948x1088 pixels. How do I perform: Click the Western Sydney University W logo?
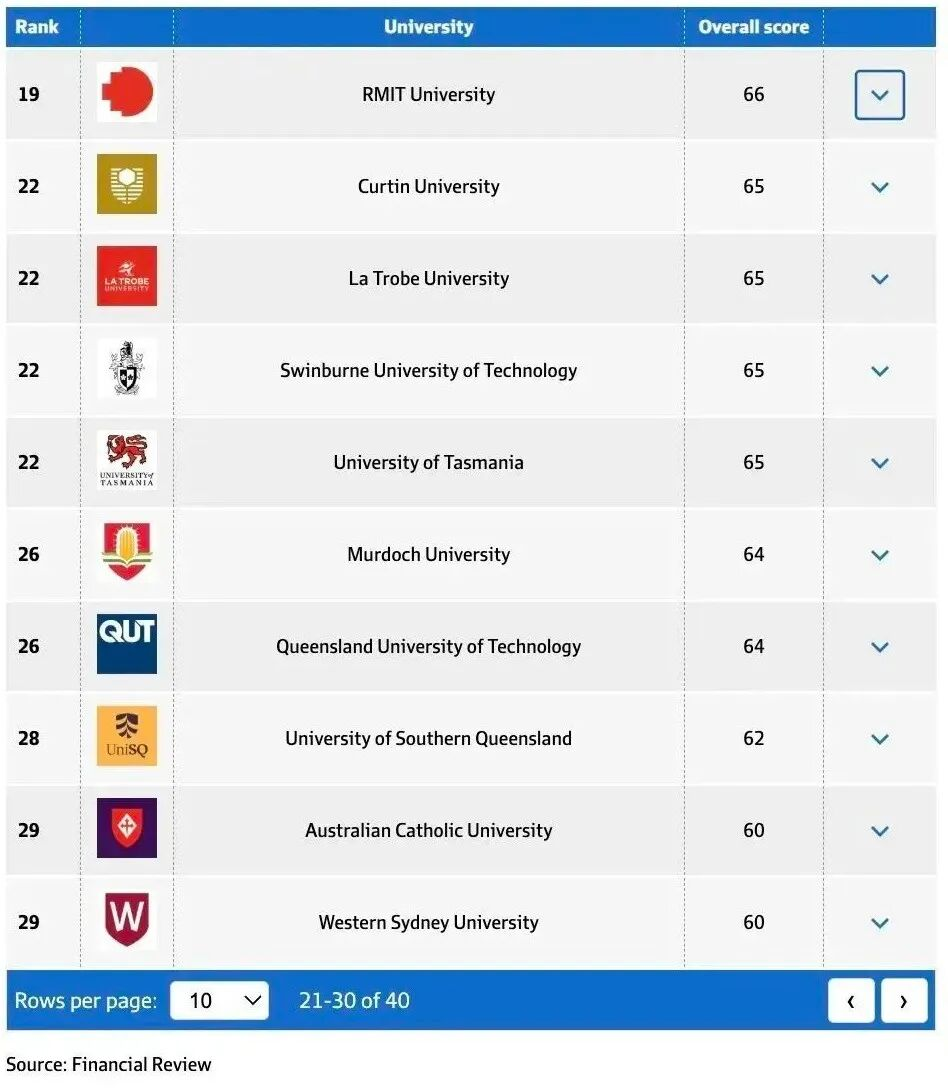[127, 921]
